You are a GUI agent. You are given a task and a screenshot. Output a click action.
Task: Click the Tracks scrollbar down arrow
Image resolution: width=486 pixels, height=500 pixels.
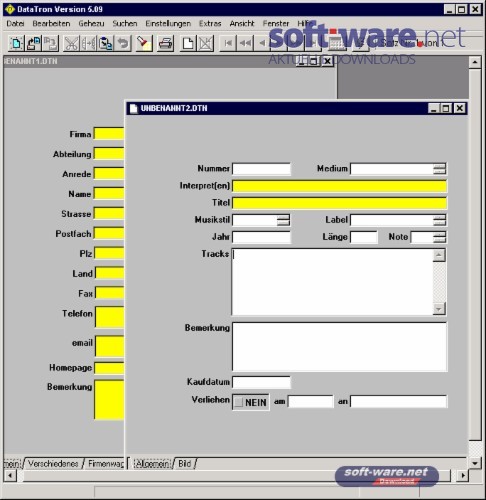[x=439, y=309]
